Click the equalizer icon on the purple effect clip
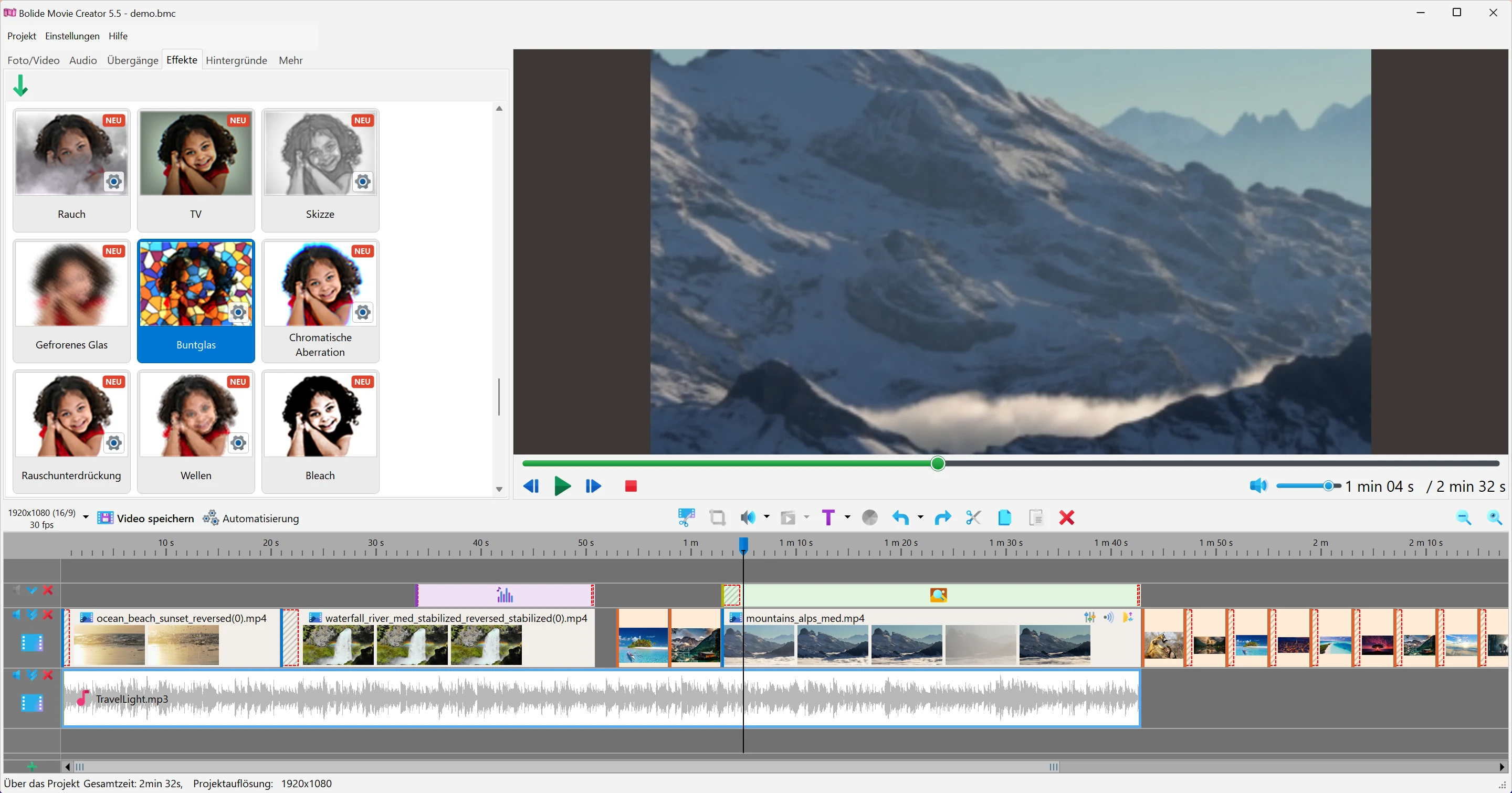The width and height of the screenshot is (1512, 793). click(505, 595)
